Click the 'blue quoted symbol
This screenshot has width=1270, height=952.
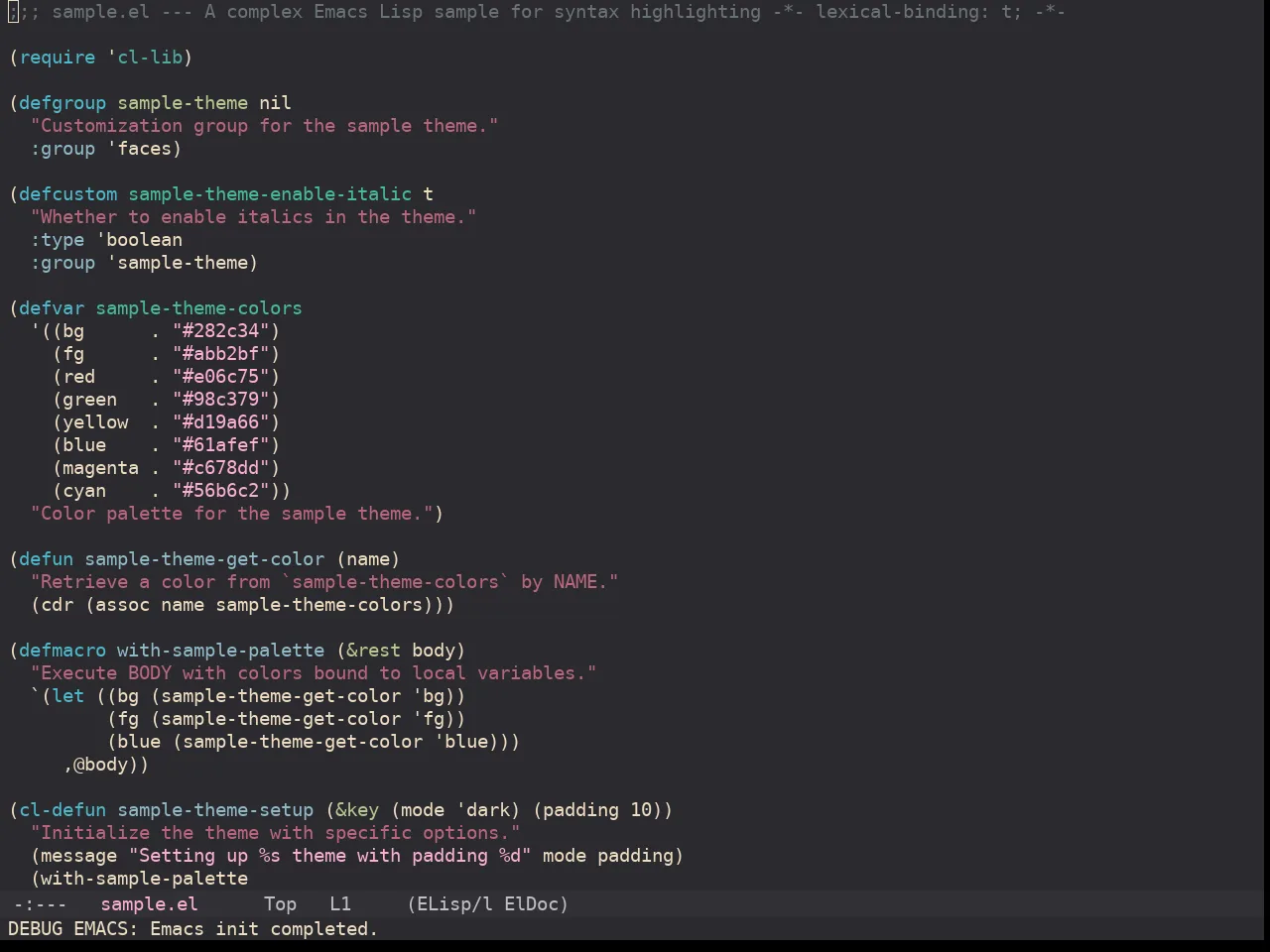pos(461,742)
